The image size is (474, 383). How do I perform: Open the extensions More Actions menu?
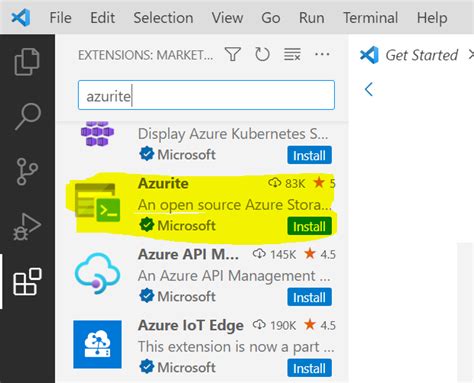coord(322,54)
